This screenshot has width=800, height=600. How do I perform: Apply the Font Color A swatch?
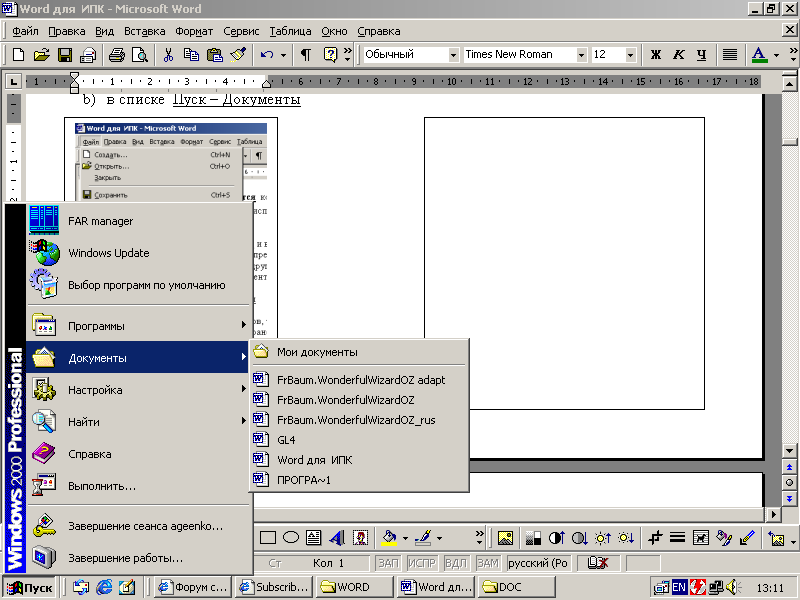point(759,55)
